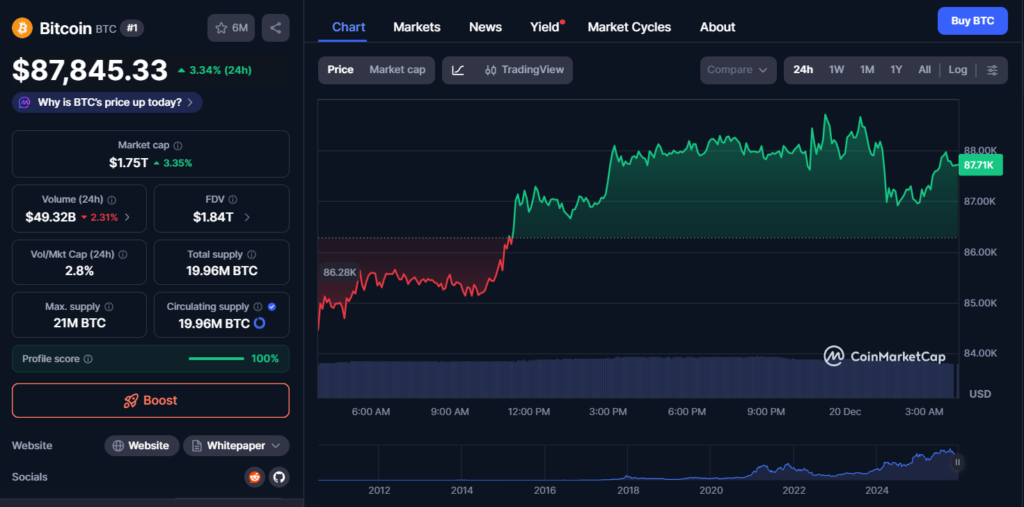
Task: Click info icon beside Market cap label
Action: click(178, 146)
